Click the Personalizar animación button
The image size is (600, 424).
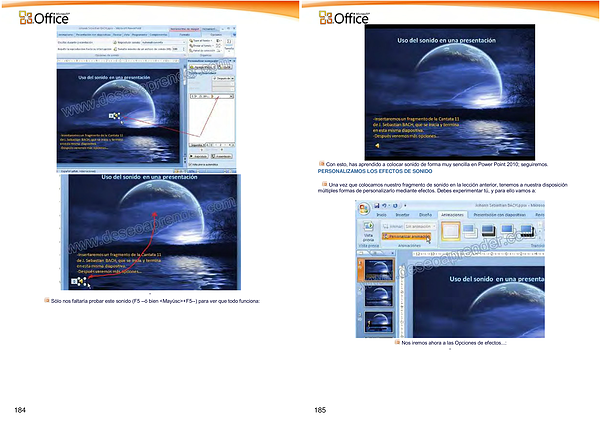click(x=407, y=236)
